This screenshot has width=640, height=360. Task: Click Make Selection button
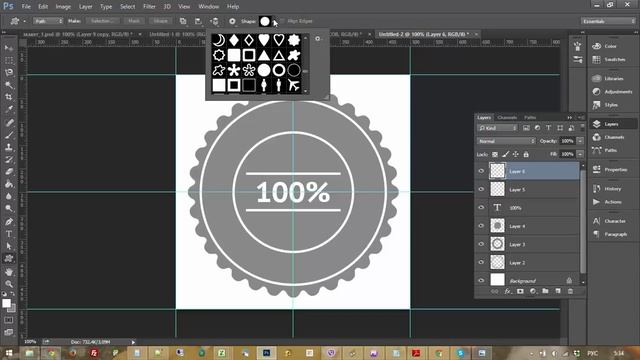pyautogui.click(x=102, y=21)
